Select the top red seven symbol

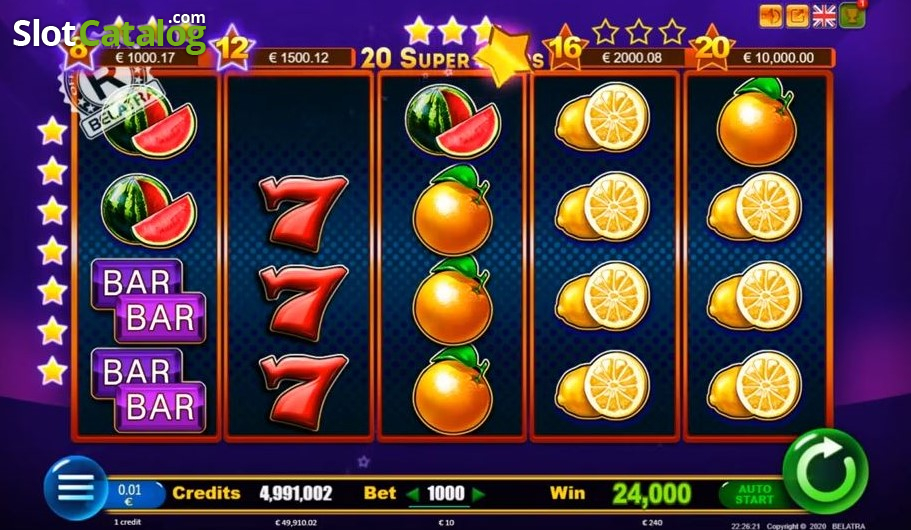point(303,213)
